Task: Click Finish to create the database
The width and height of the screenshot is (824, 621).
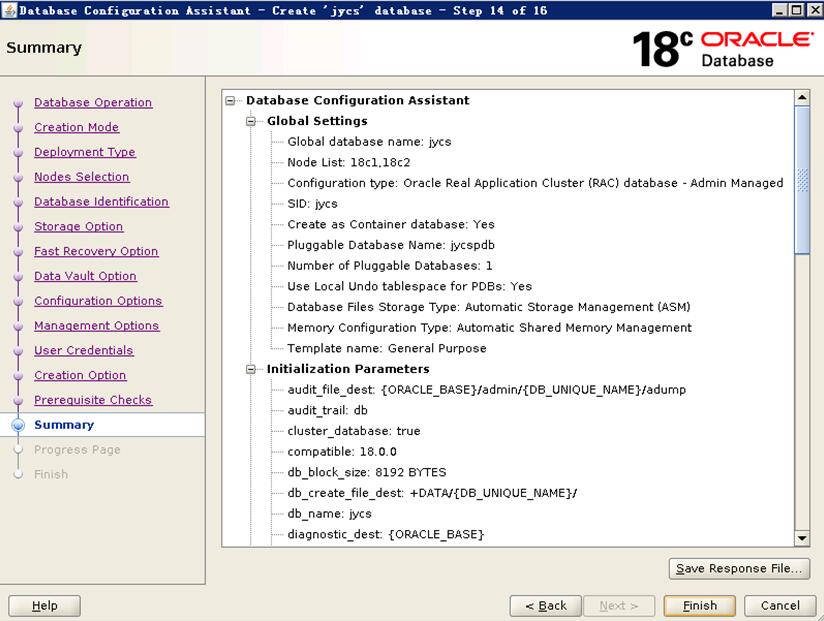Action: tap(699, 606)
